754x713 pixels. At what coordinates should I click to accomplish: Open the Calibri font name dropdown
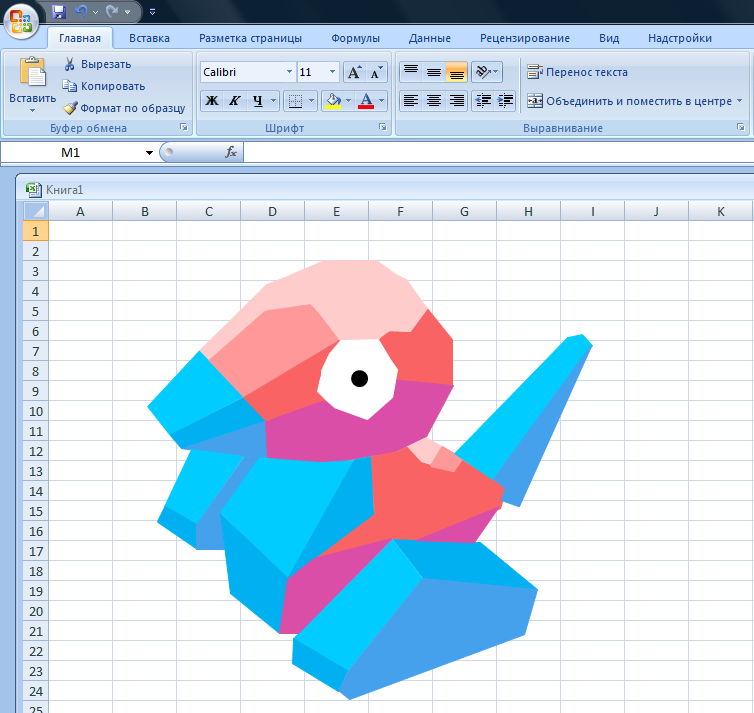coord(289,72)
